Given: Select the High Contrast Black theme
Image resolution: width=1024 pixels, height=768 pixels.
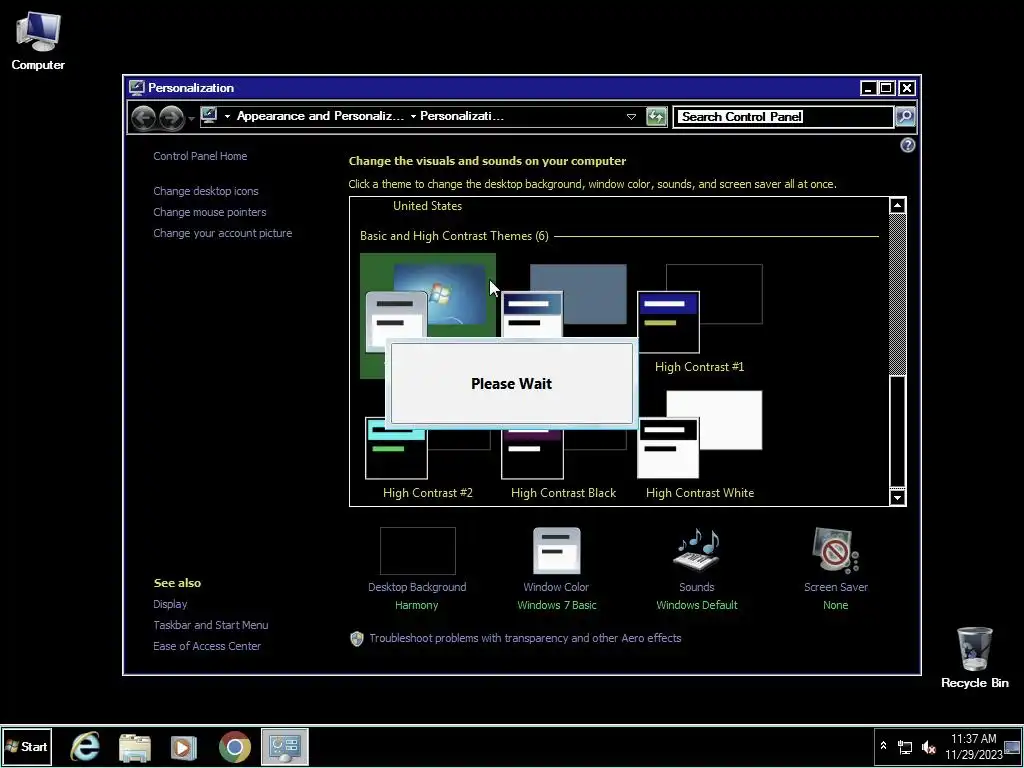Looking at the screenshot, I should coord(564,458).
